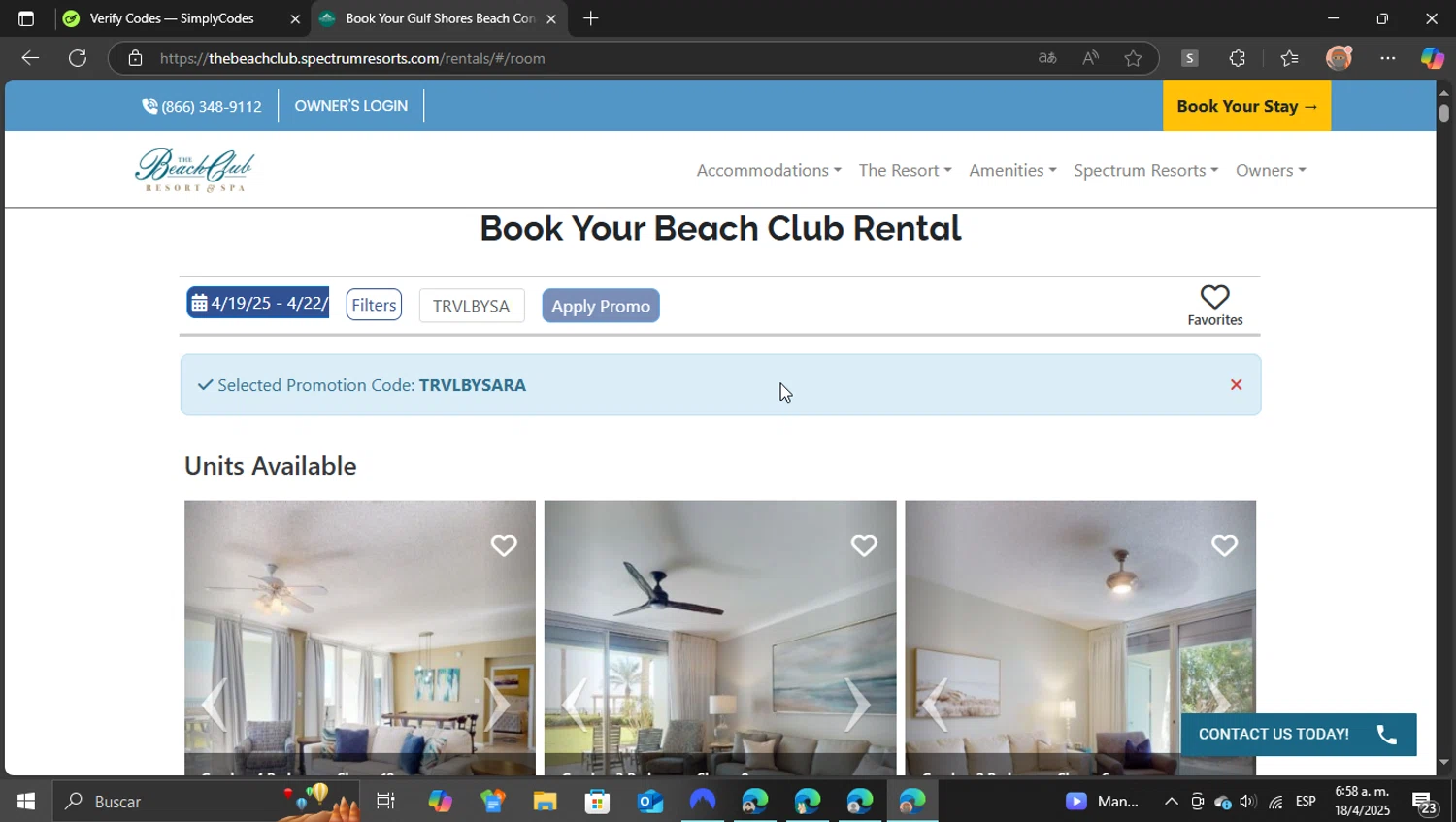Image resolution: width=1456 pixels, height=822 pixels.
Task: Open Task View on taskbar
Action: (385, 802)
